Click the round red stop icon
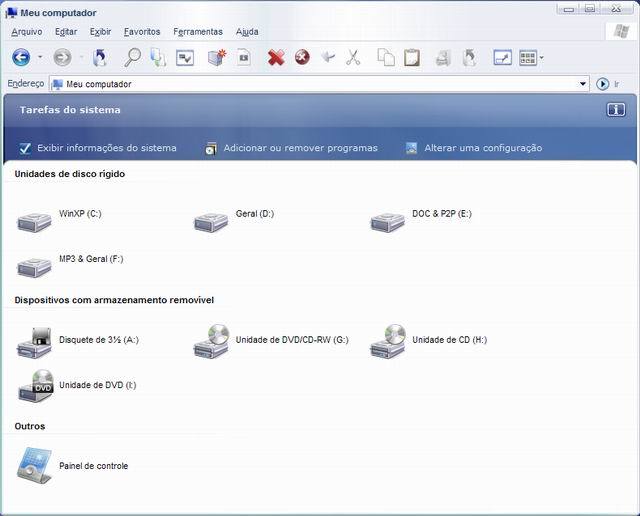 click(x=302, y=57)
